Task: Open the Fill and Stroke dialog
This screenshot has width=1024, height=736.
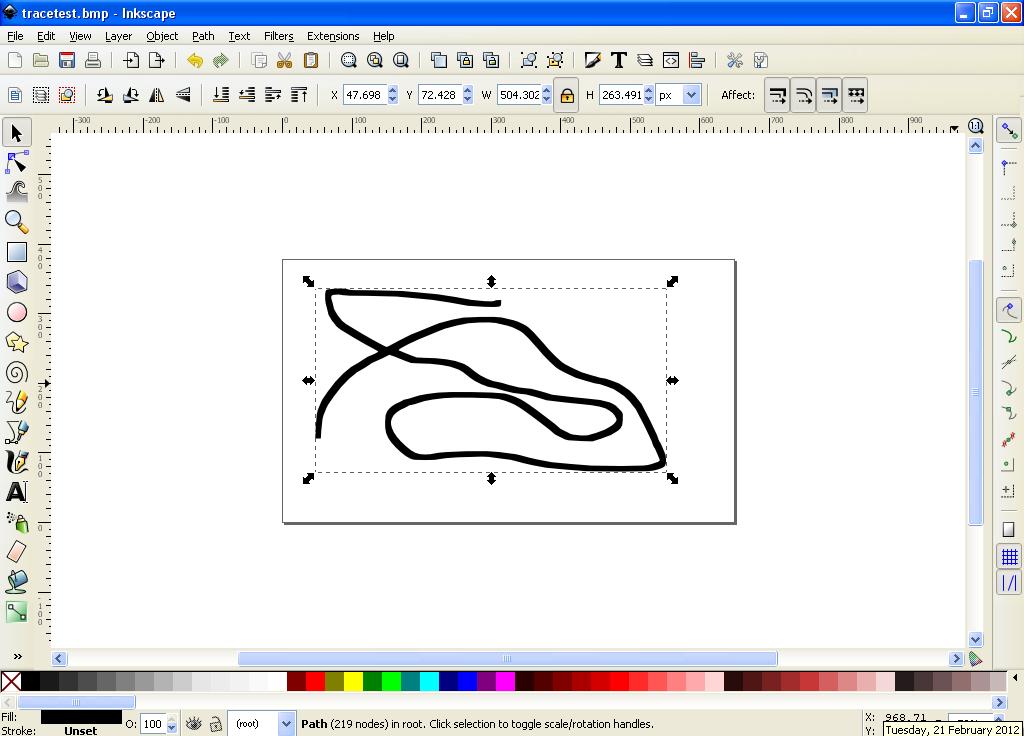Action: pyautogui.click(x=593, y=60)
